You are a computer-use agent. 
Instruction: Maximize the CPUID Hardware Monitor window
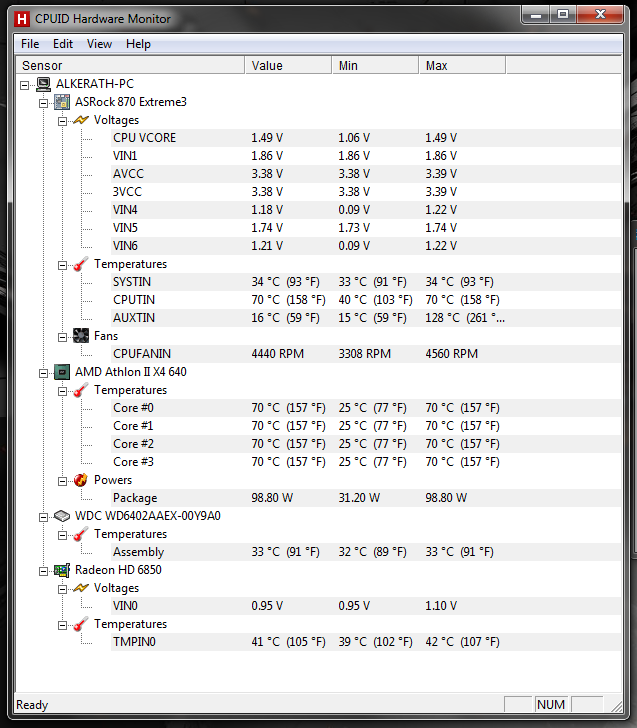(563, 15)
